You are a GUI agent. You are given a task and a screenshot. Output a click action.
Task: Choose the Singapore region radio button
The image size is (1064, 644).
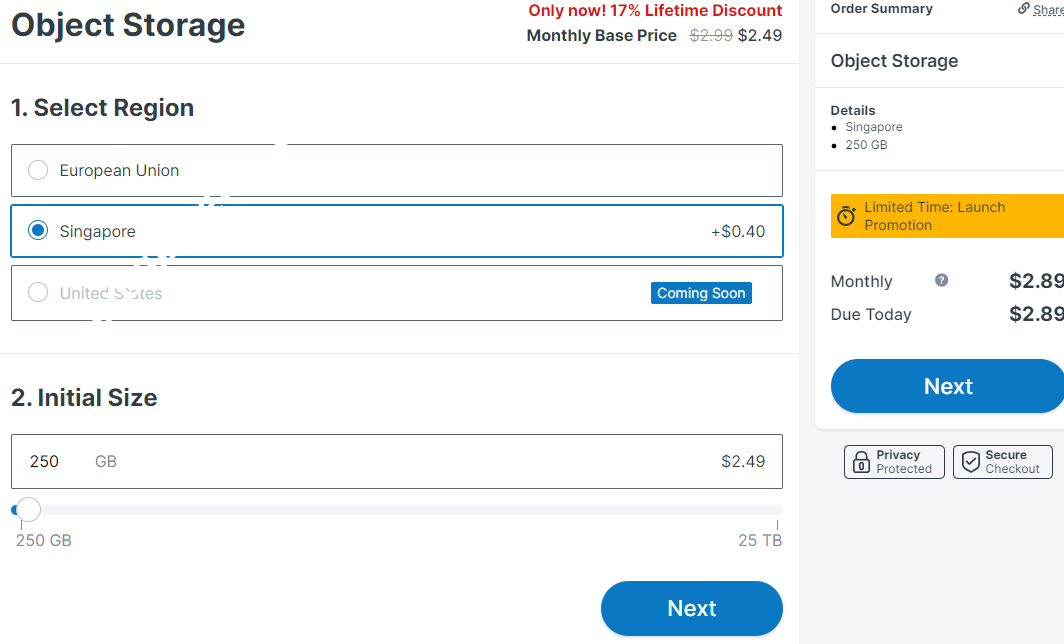tap(38, 231)
